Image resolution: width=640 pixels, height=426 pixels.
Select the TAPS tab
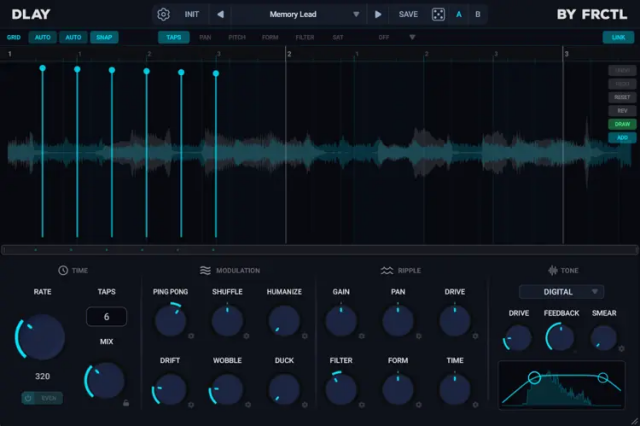point(173,37)
